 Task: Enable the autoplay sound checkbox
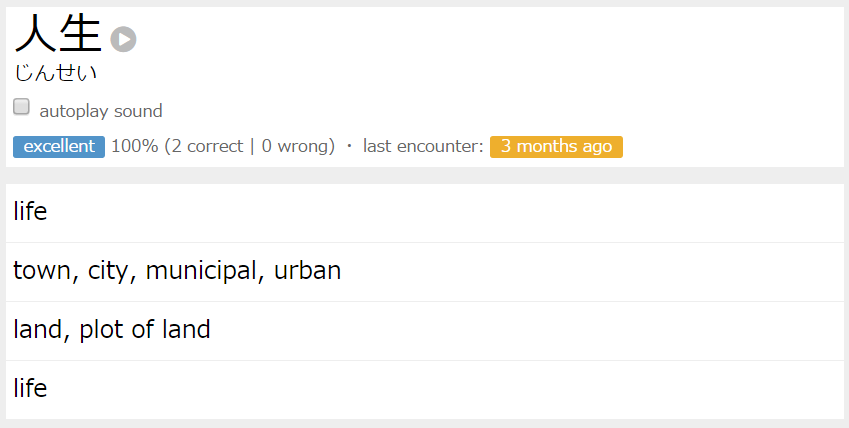(x=21, y=107)
